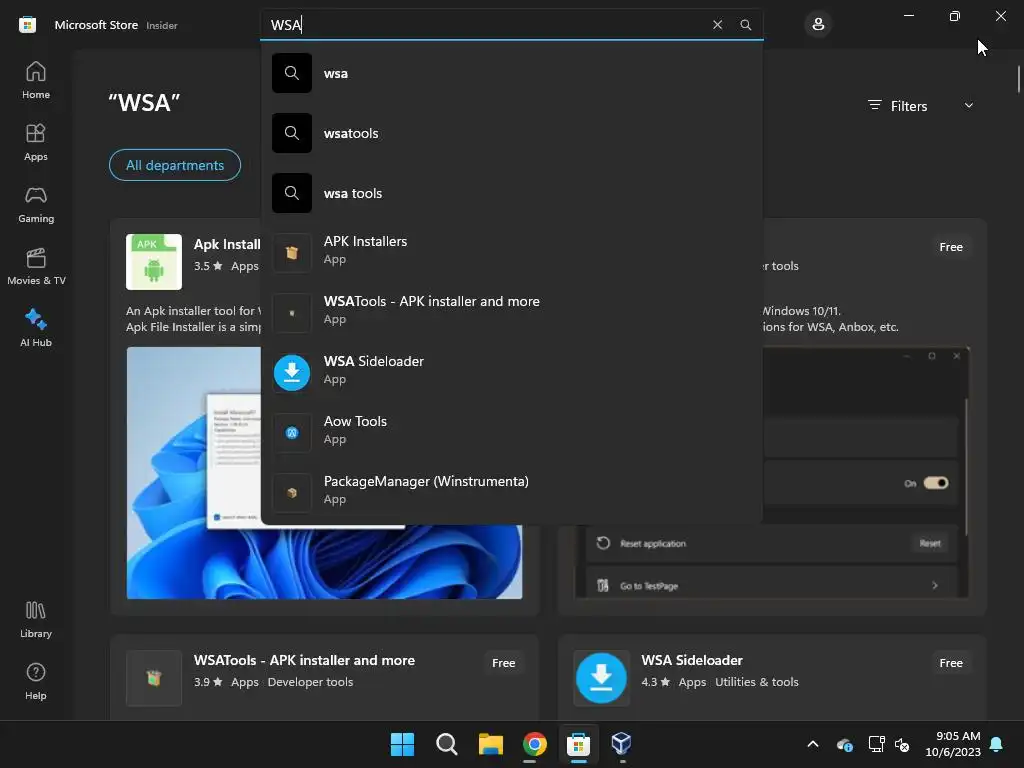Viewport: 1024px width, 768px height.
Task: Open clock and date 9:05 AM
Action: coord(953,744)
